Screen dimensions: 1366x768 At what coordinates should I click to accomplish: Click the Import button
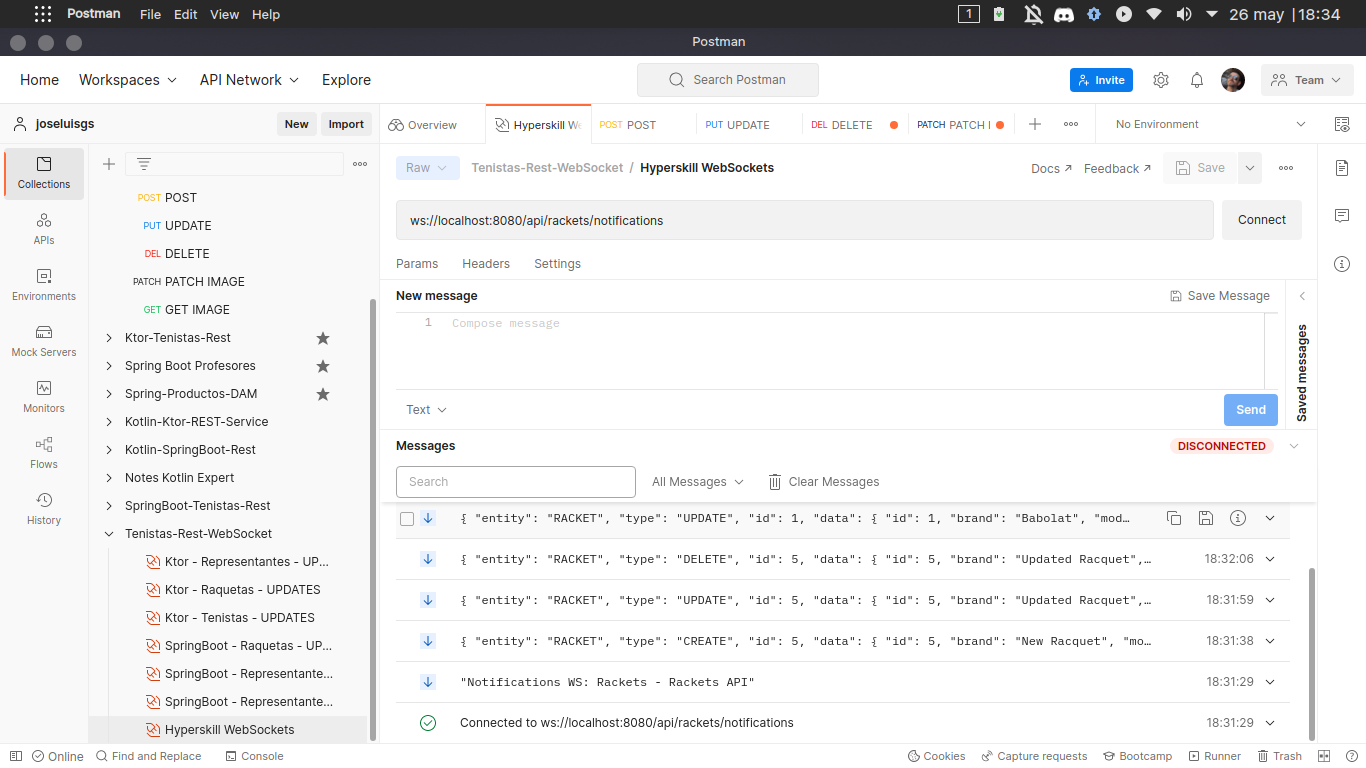pyautogui.click(x=346, y=124)
